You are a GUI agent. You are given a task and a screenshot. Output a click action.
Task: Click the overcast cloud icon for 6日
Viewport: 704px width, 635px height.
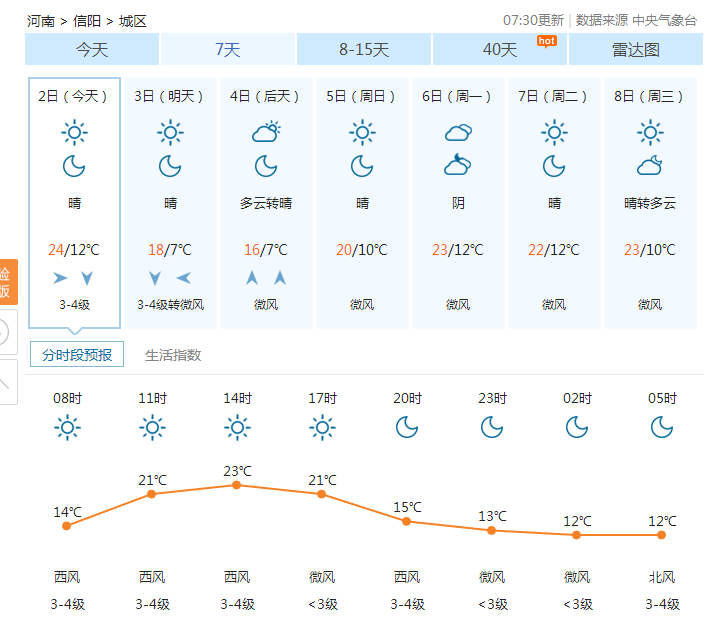tap(458, 132)
